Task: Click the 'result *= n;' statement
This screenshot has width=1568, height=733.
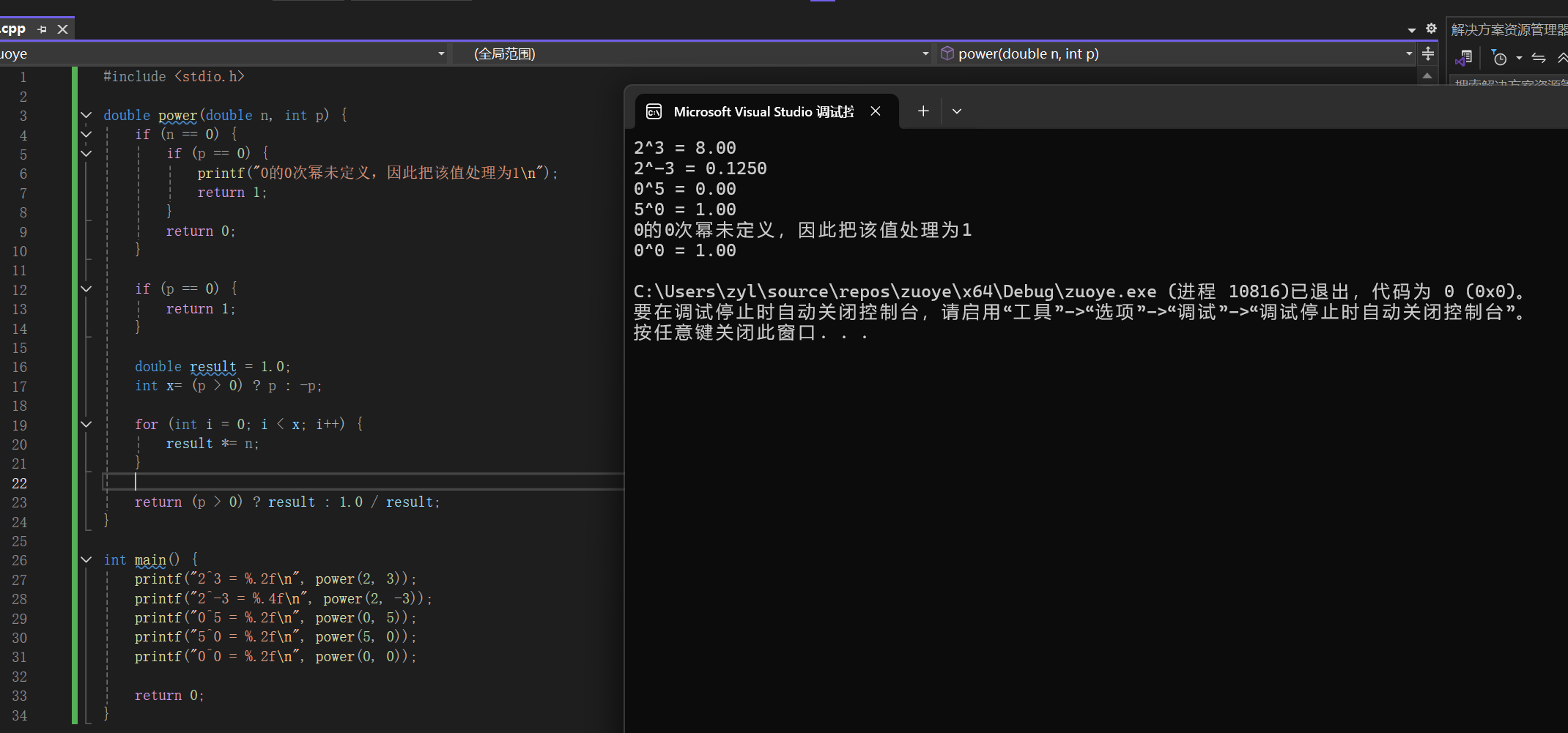Action: point(212,444)
